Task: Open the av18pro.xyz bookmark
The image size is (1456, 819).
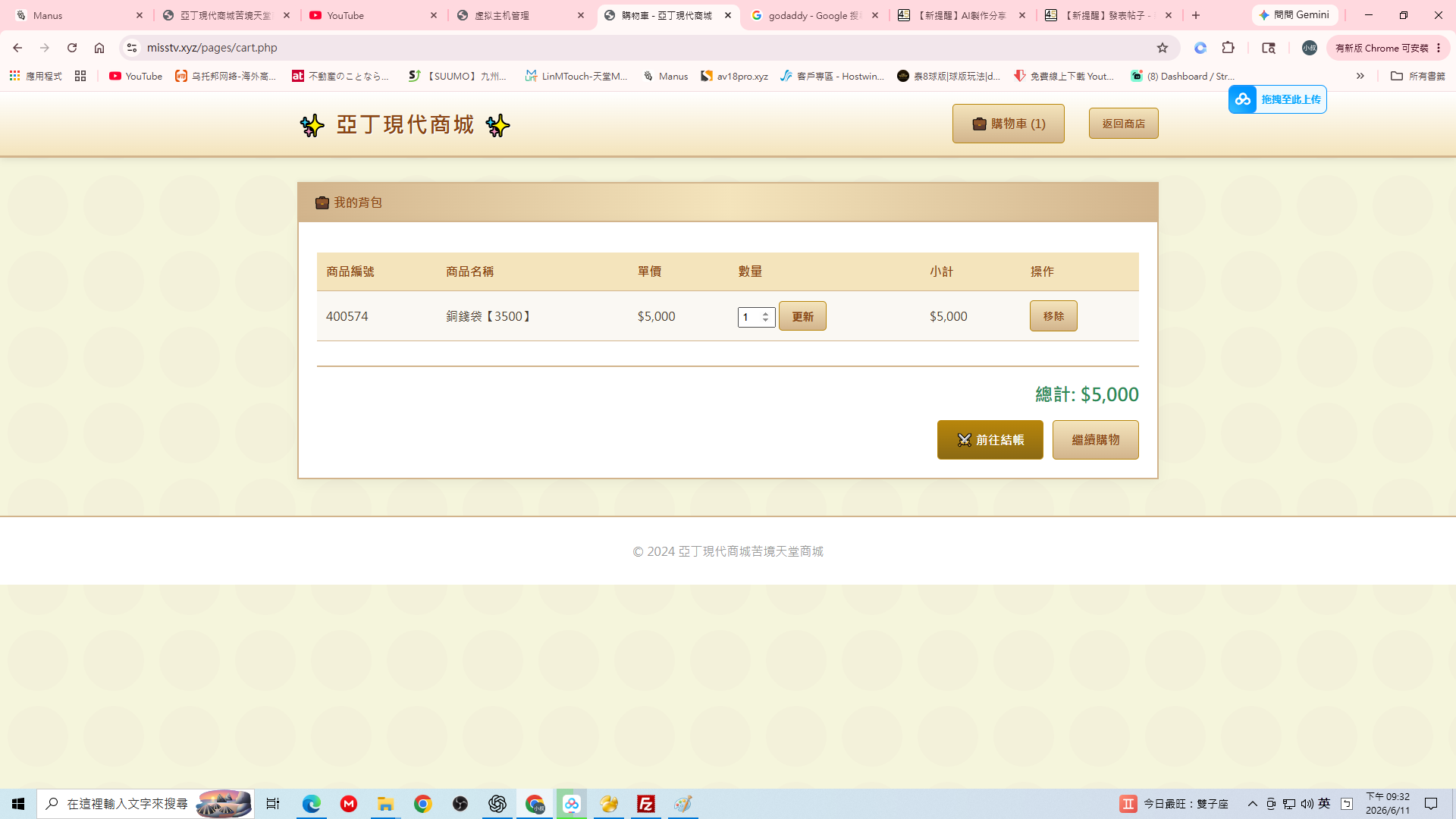Action: tap(734, 76)
